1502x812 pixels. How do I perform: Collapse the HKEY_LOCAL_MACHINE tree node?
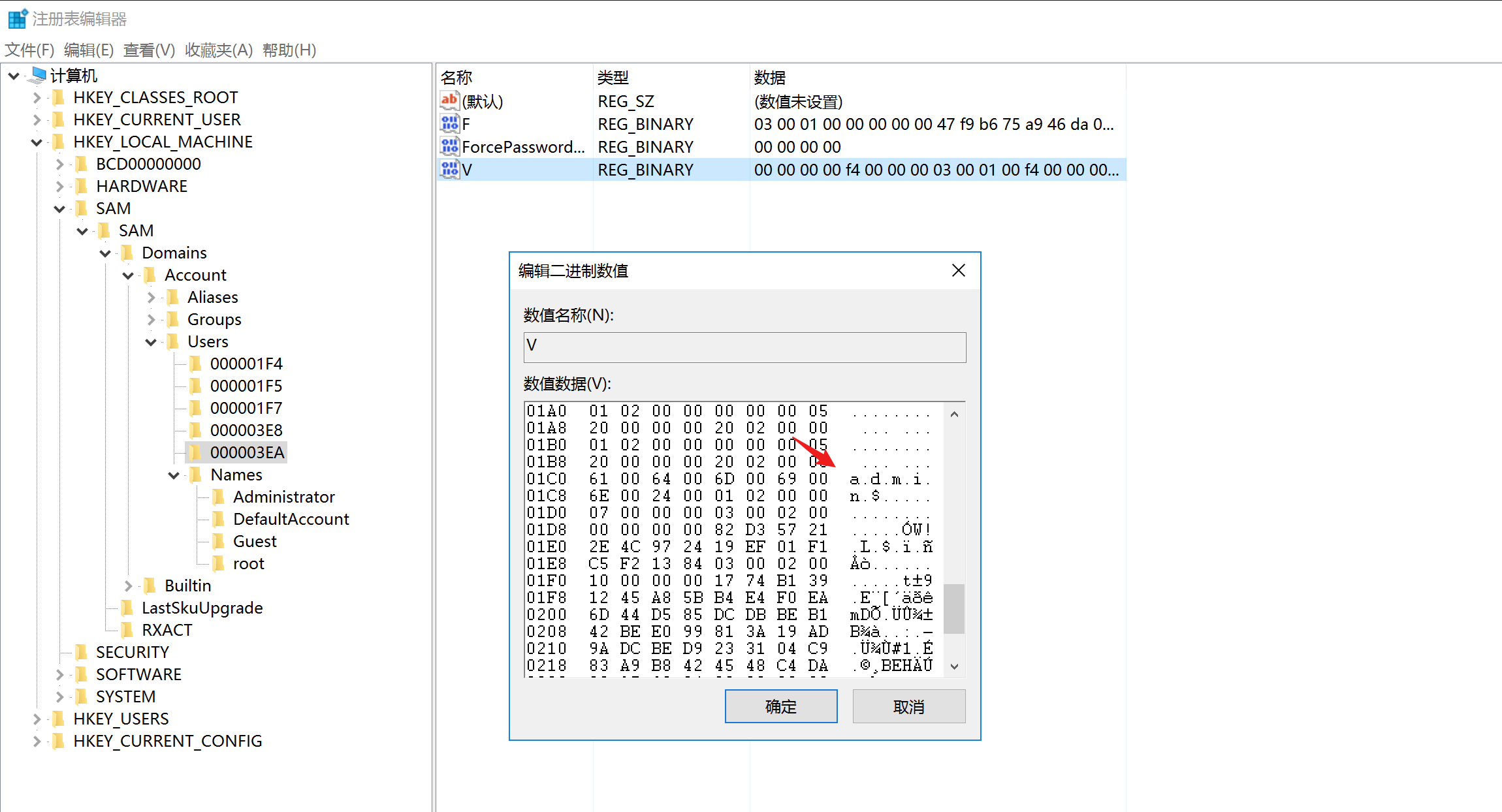37,142
